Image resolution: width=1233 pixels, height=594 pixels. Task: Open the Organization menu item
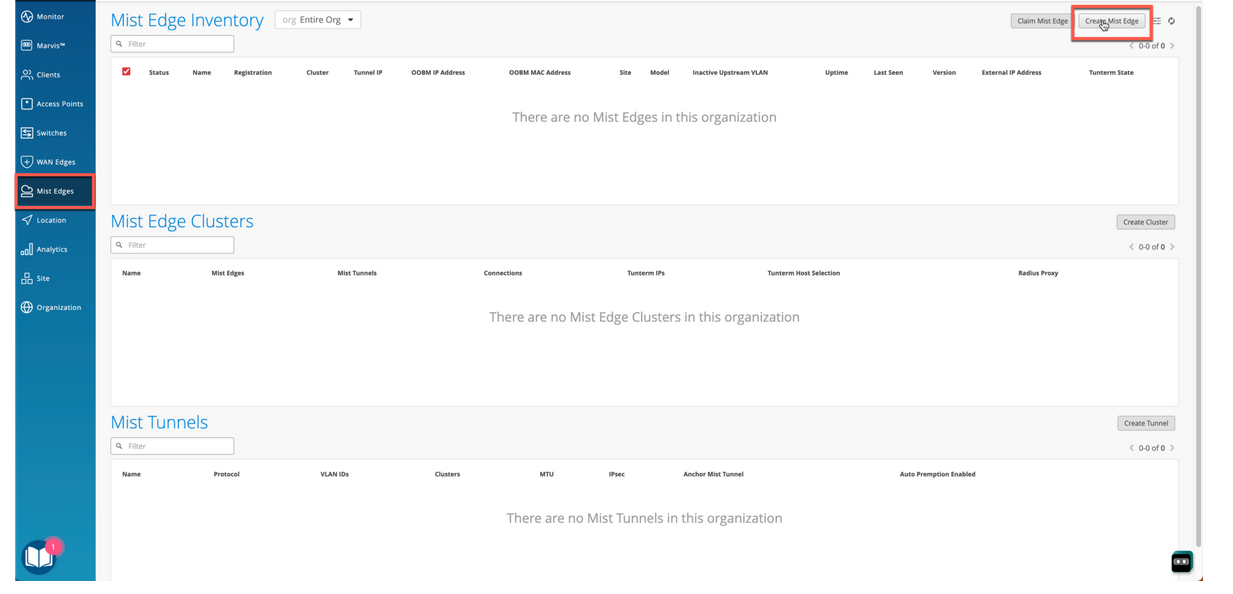click(58, 307)
